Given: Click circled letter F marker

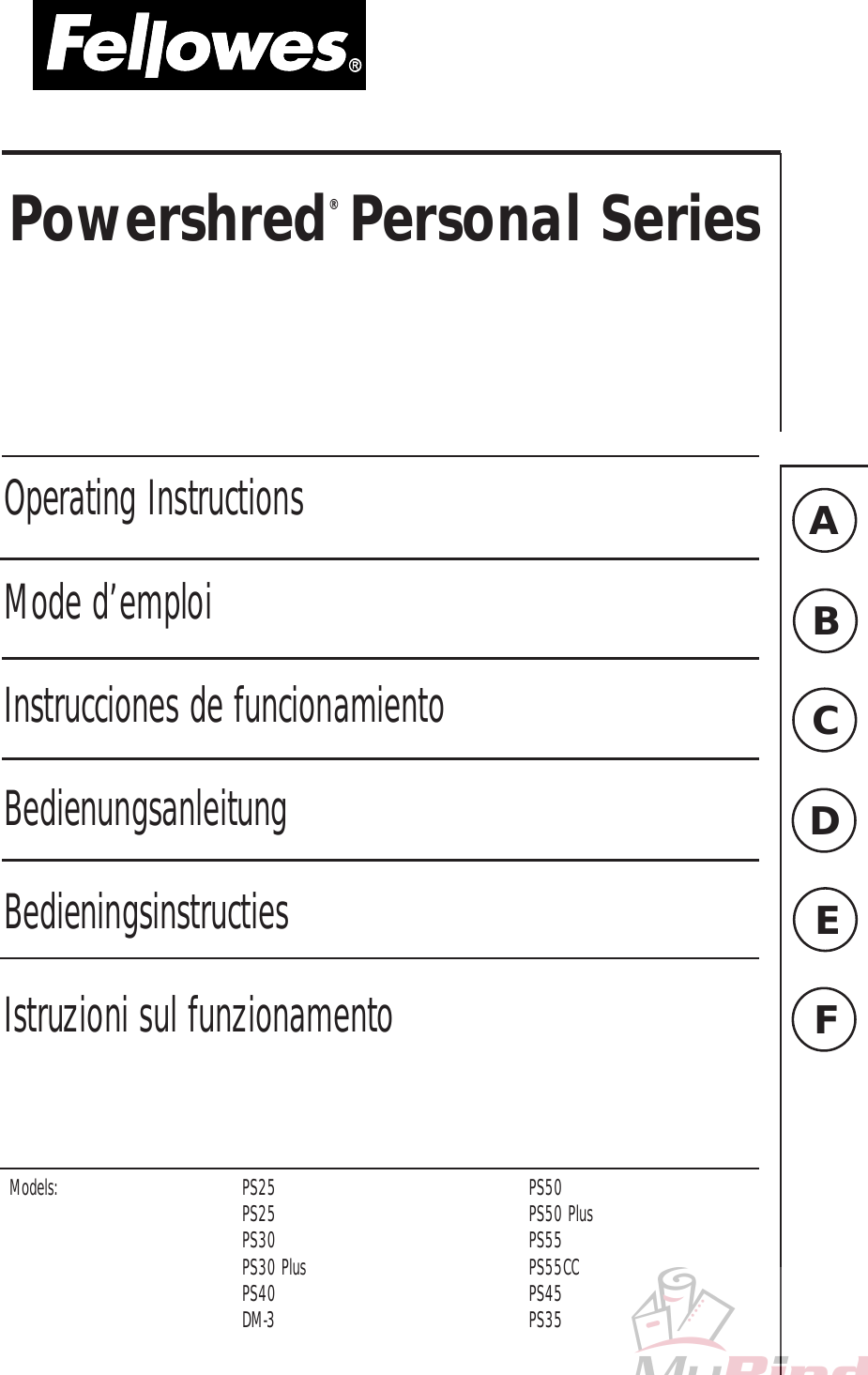Looking at the screenshot, I should 825,1019.
